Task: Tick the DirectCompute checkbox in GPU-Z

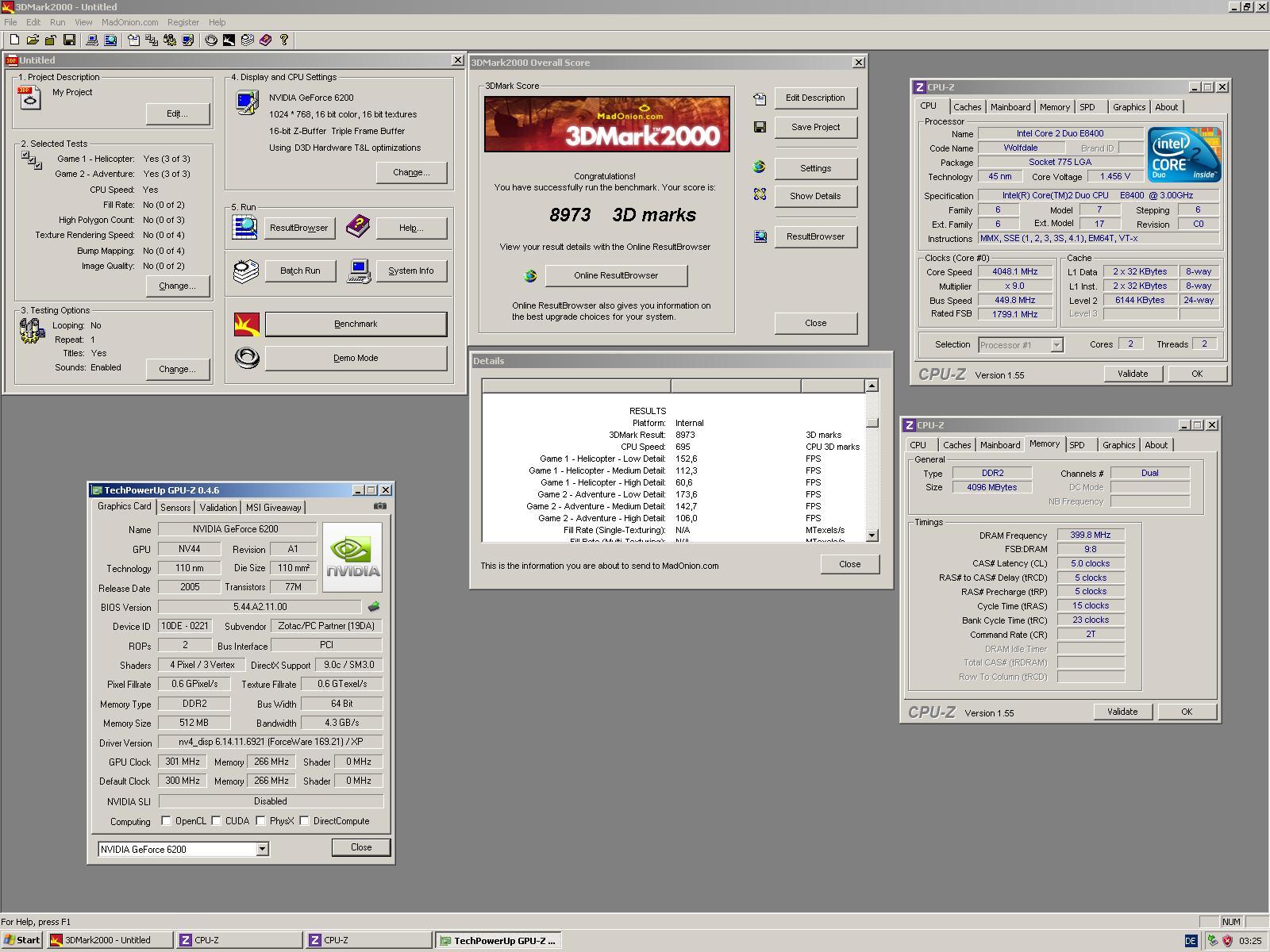Action: click(304, 821)
